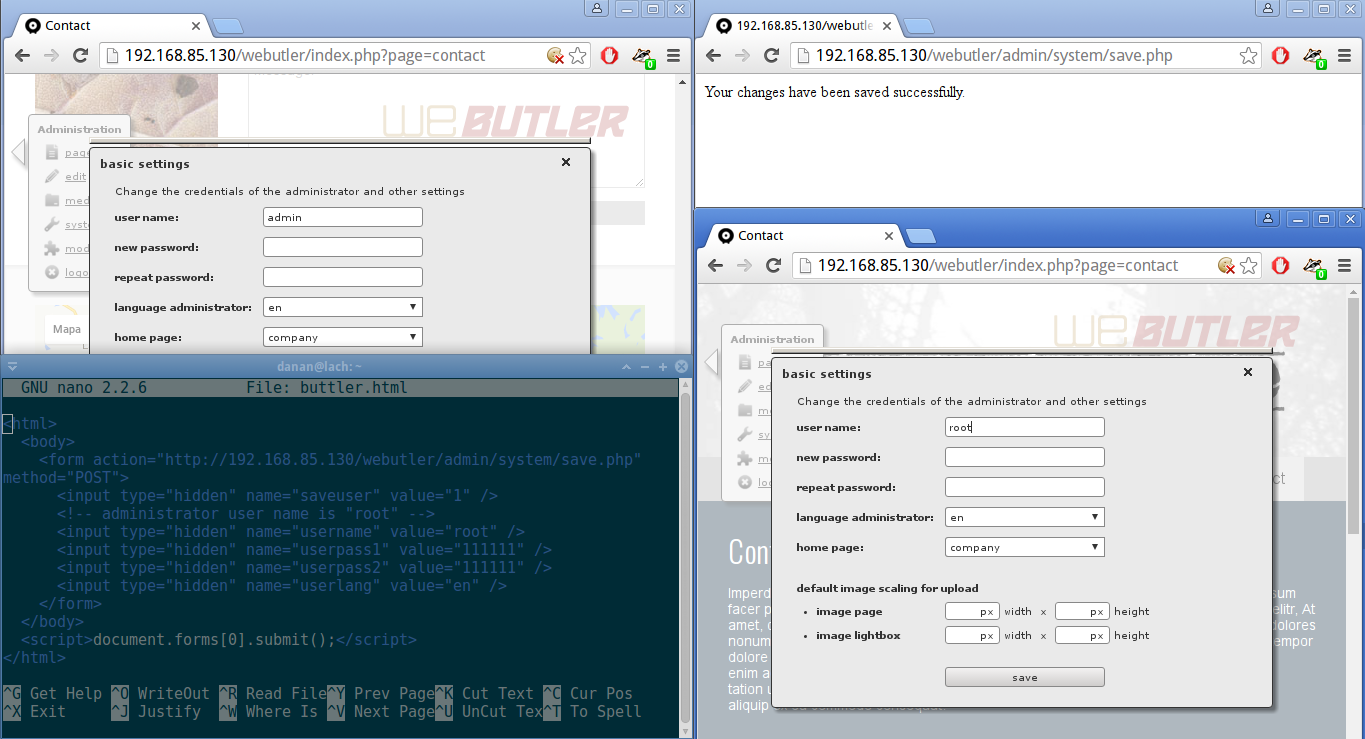Click Mapa button on left page map
Image resolution: width=1365 pixels, height=739 pixels.
[67, 329]
